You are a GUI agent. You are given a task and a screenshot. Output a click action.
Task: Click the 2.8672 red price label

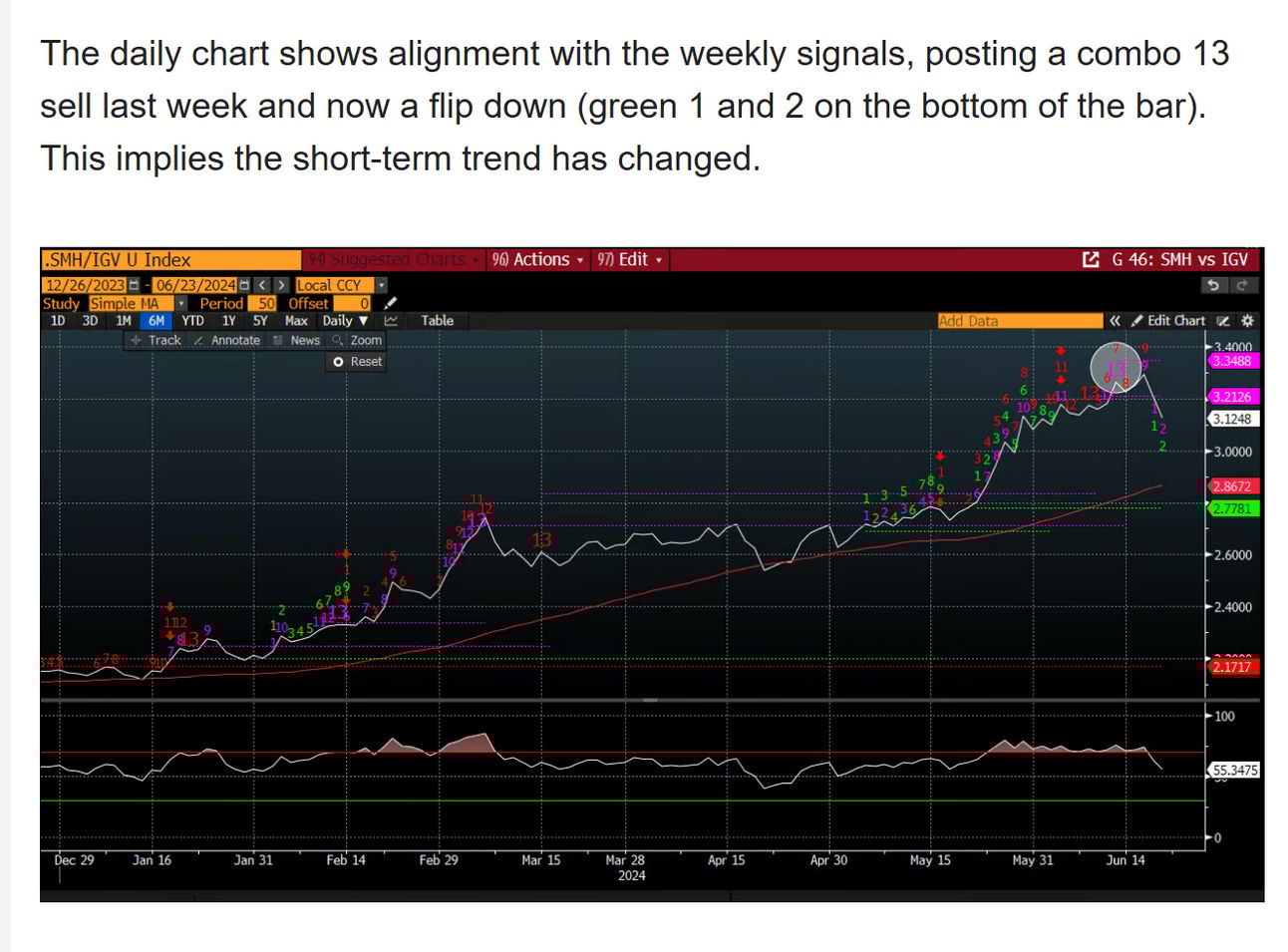tap(1231, 486)
